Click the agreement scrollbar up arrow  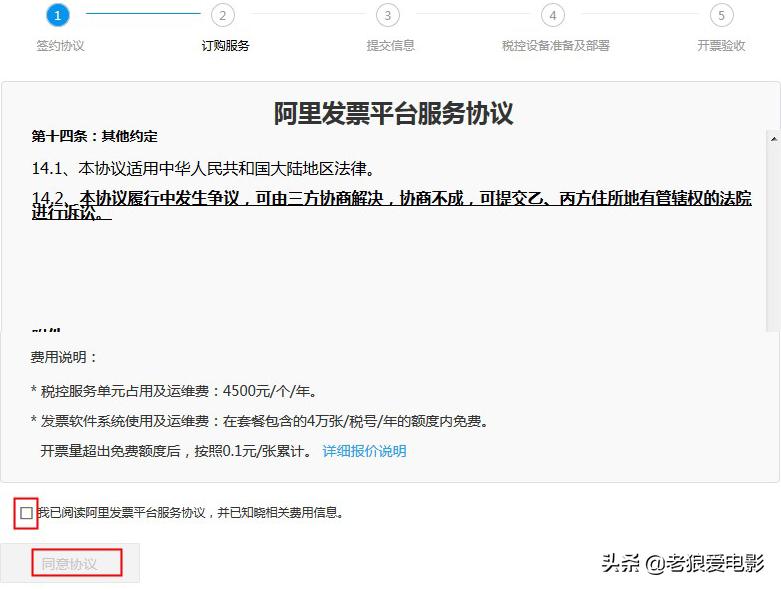coord(774,138)
